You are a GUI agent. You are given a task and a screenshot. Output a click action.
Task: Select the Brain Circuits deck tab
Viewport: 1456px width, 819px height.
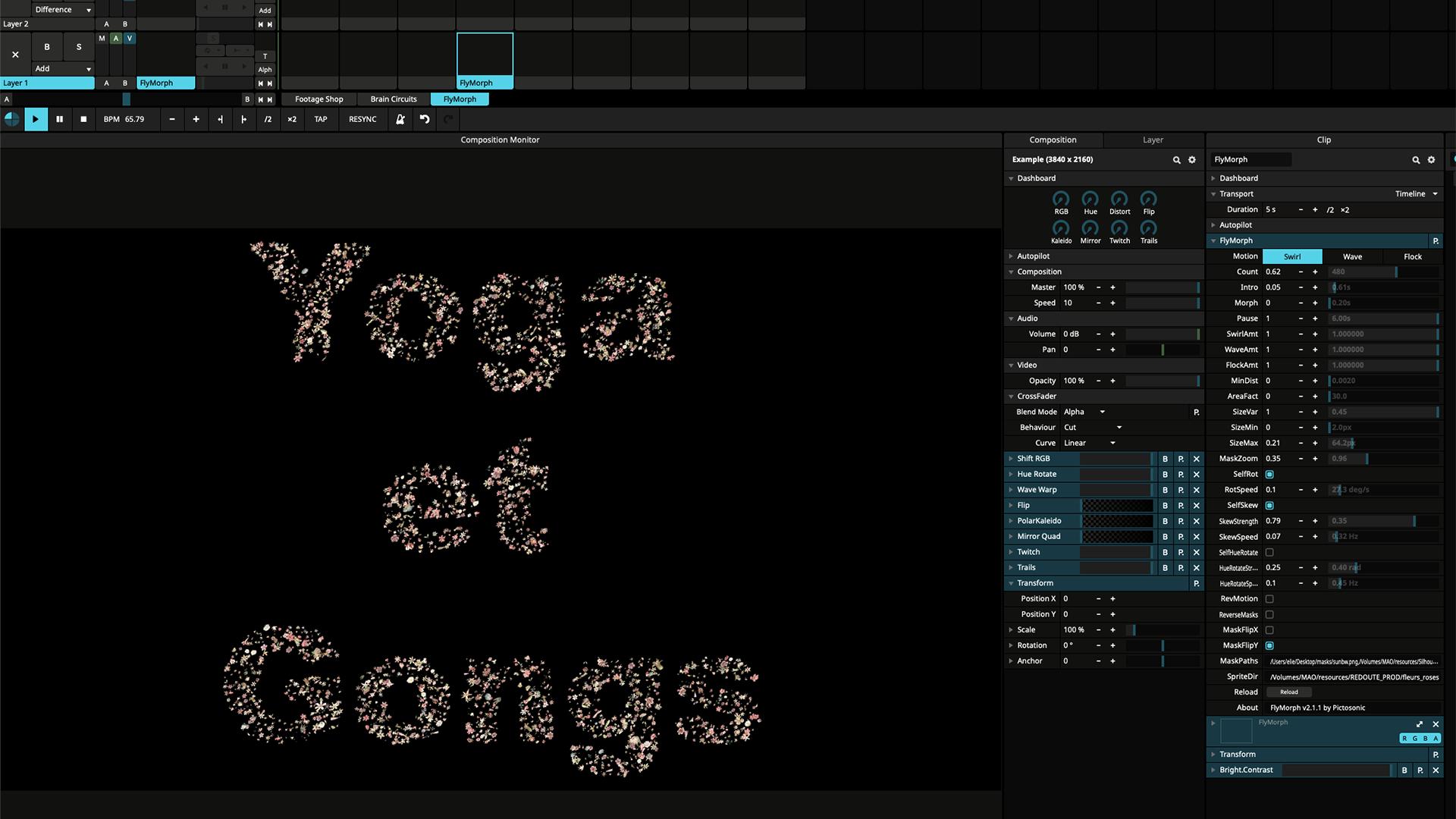coord(393,99)
